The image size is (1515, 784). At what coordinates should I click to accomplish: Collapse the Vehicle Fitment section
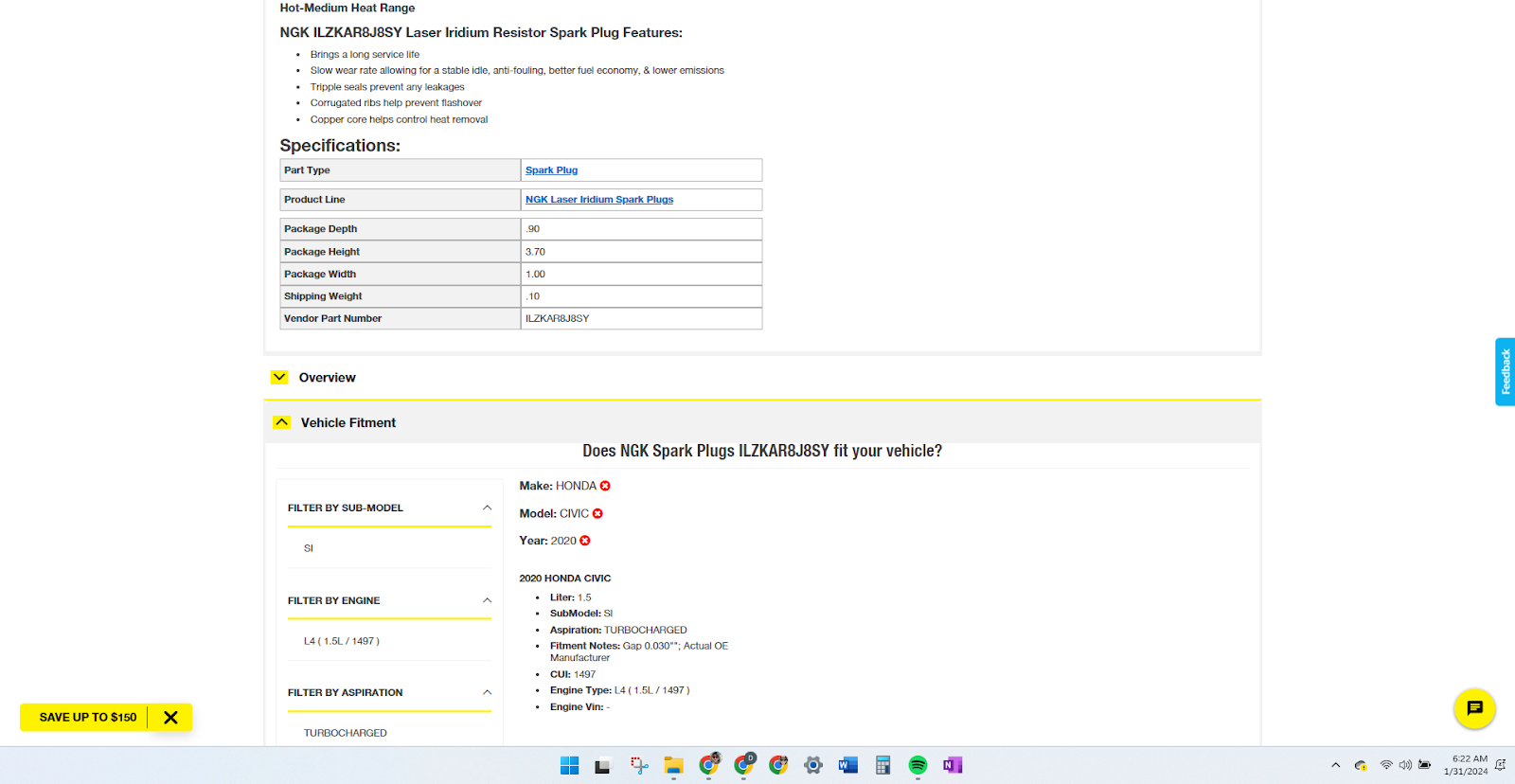coord(281,422)
